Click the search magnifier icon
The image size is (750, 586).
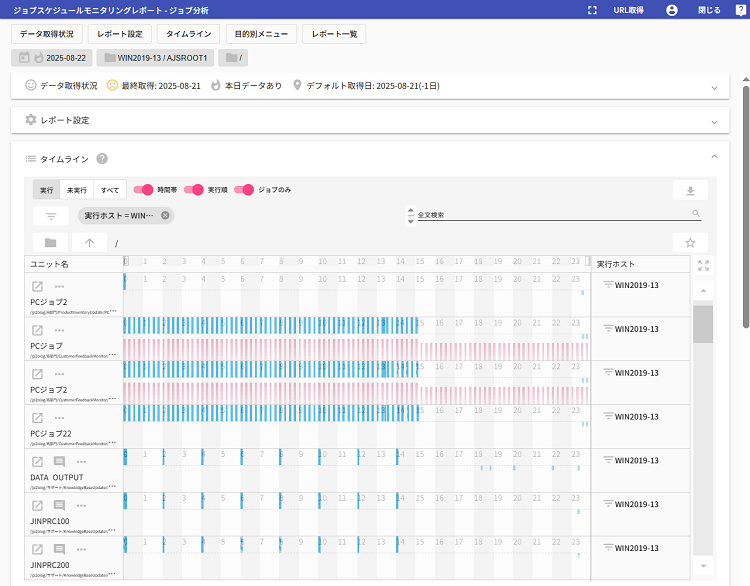coord(696,213)
